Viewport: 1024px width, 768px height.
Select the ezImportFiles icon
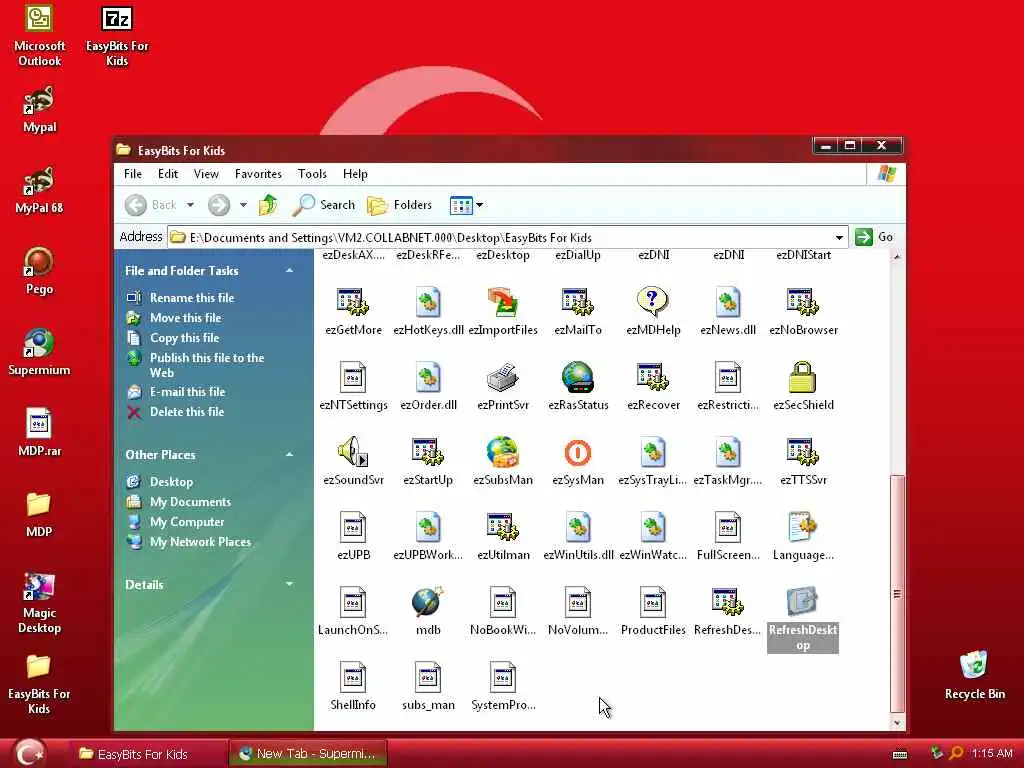503,303
